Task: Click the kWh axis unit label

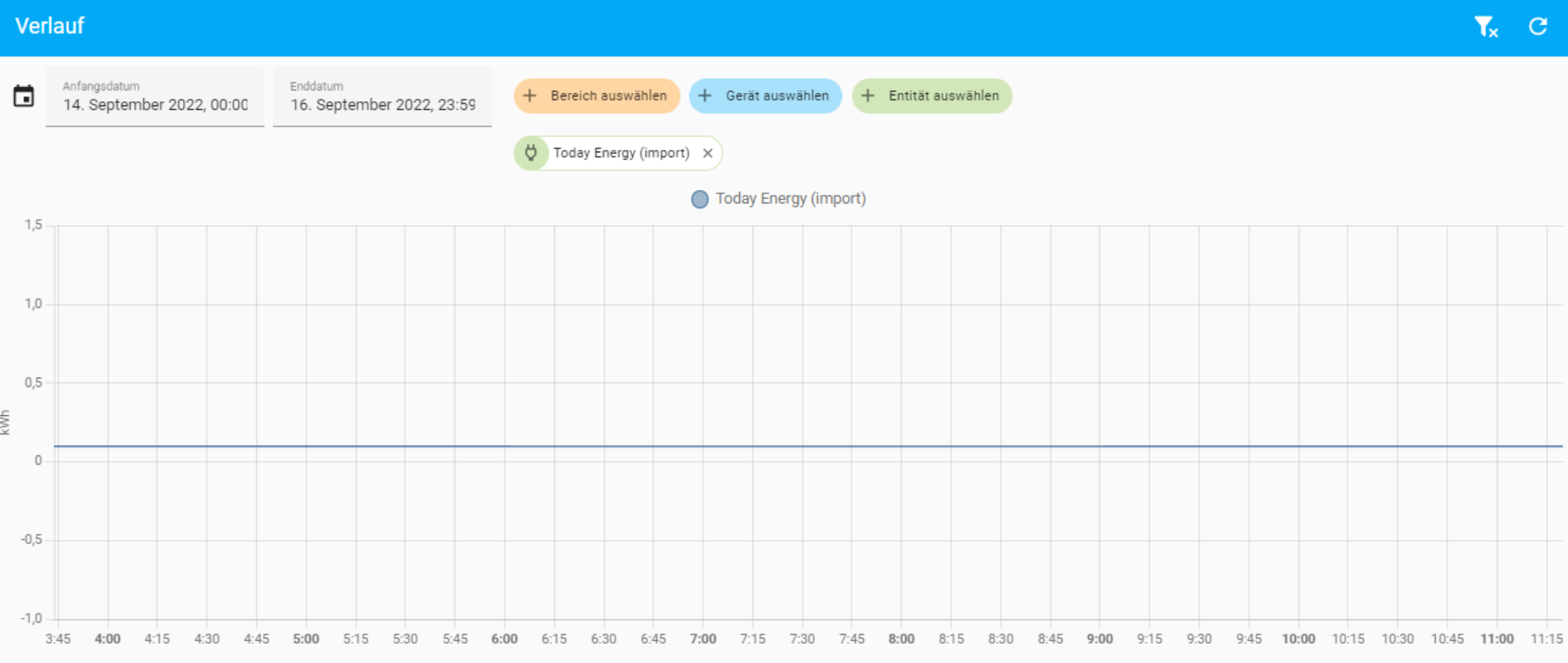Action: click(x=6, y=423)
